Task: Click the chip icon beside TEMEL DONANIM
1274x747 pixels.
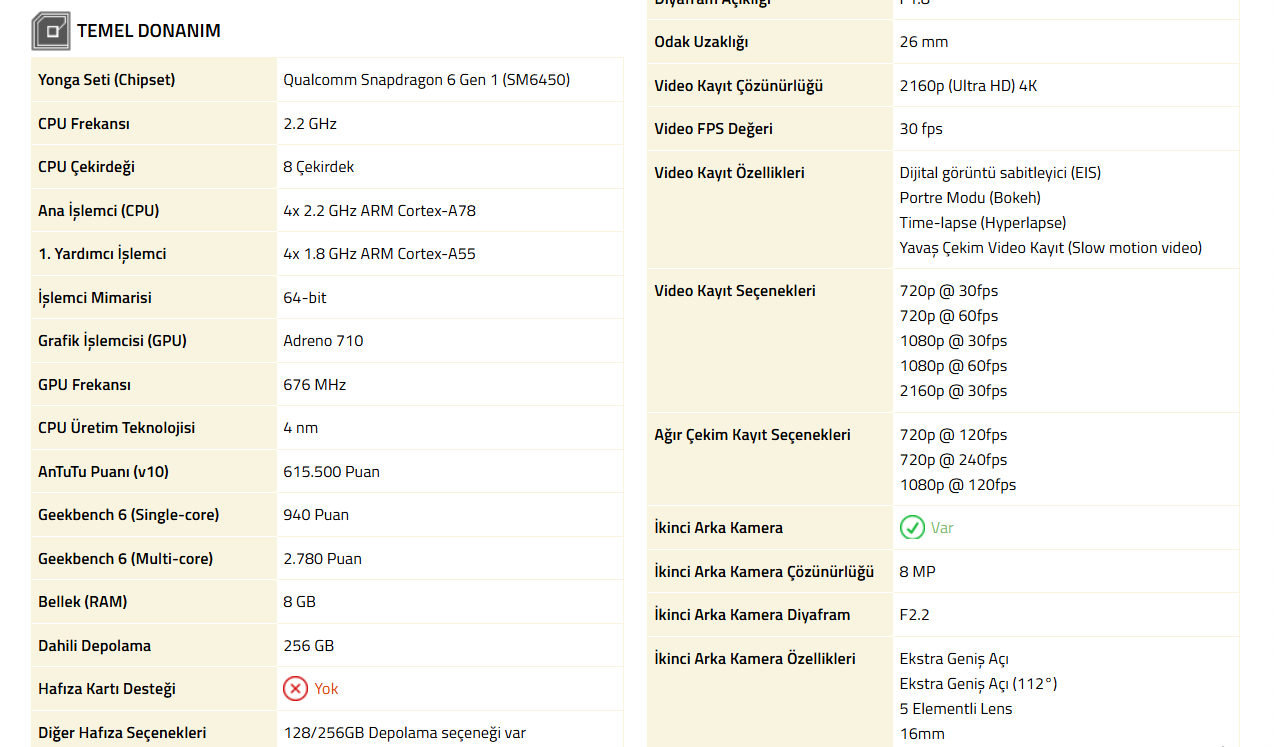Action: pyautogui.click(x=50, y=31)
